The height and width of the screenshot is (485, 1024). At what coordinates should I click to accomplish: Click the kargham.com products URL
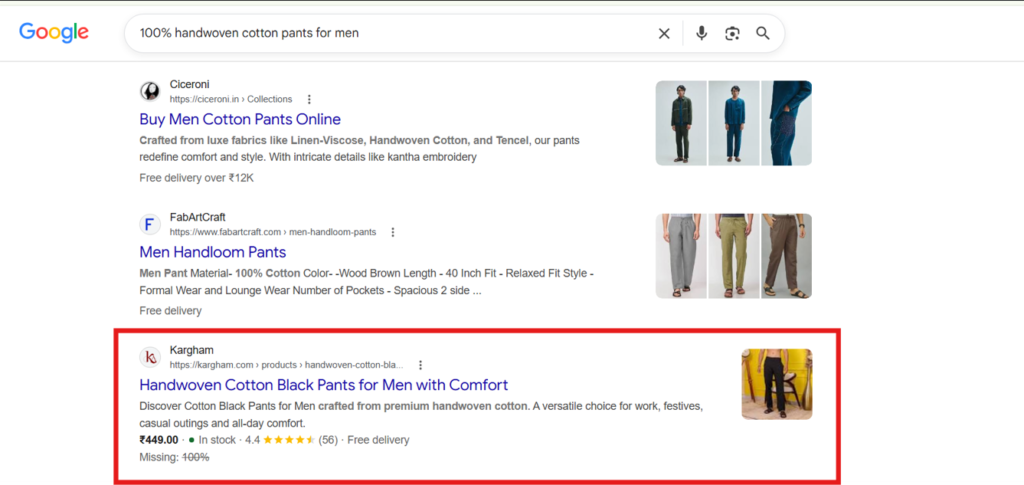[287, 365]
